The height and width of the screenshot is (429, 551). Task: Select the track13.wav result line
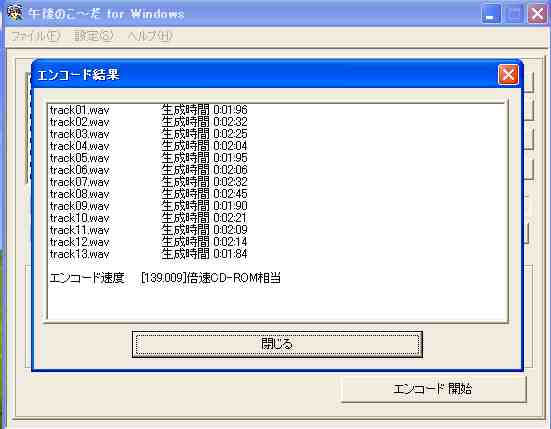(148, 254)
